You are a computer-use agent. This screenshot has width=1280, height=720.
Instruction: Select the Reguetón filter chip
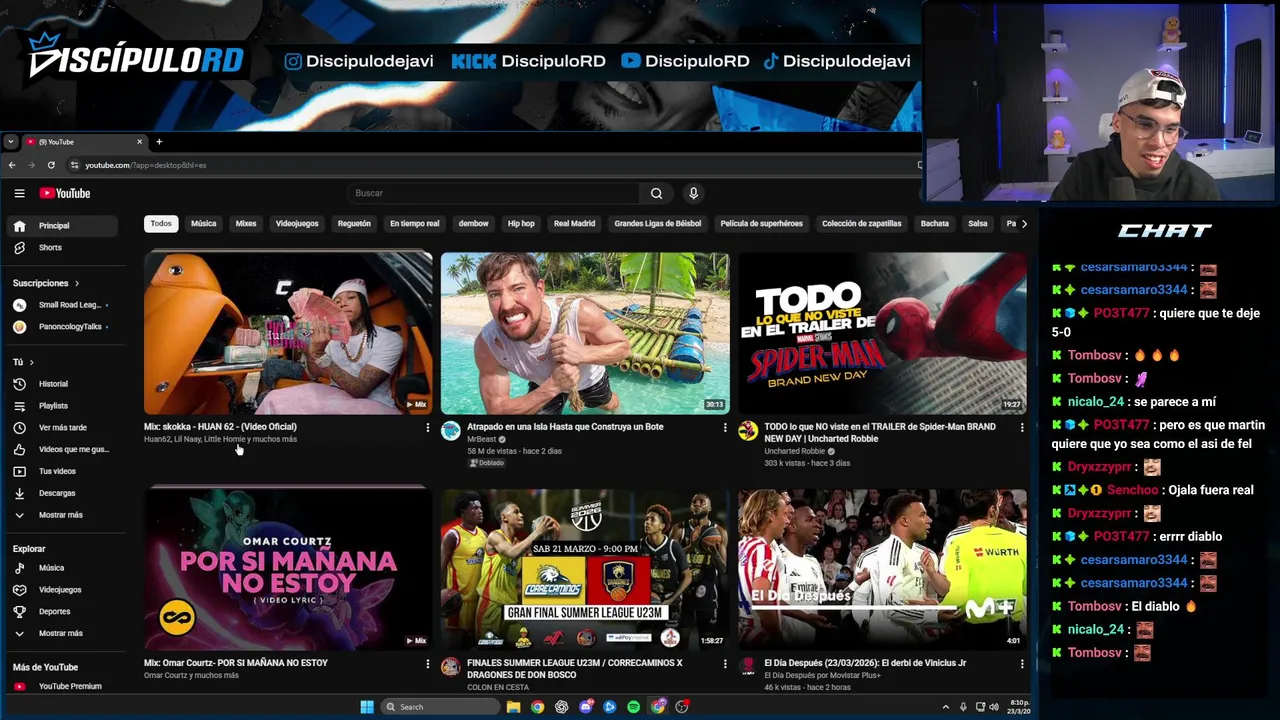[354, 224]
